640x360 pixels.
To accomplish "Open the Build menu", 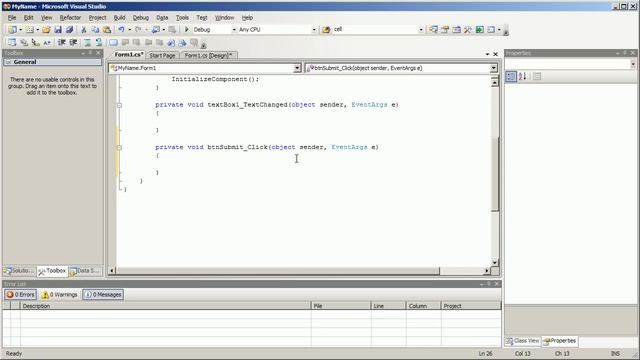I will pos(119,18).
